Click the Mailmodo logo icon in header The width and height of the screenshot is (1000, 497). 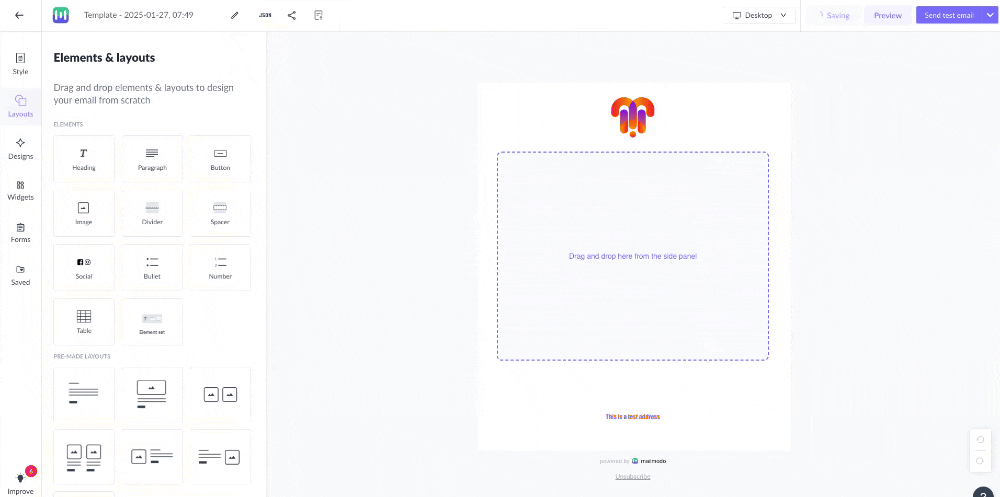[61, 15]
